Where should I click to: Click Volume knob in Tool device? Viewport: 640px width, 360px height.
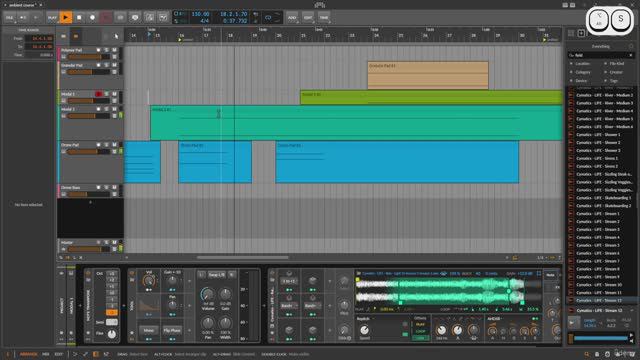point(208,294)
